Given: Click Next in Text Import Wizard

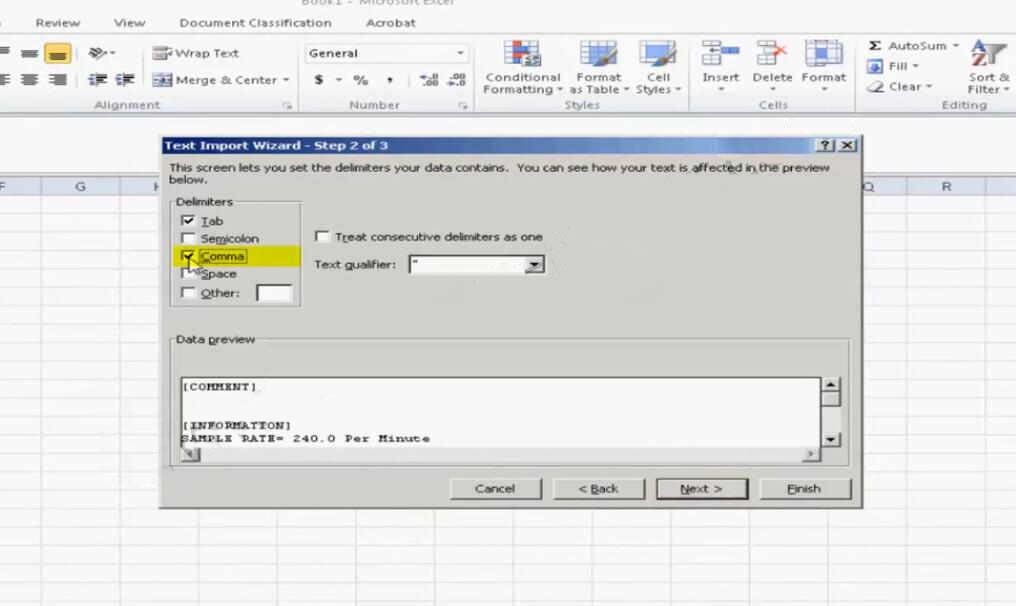Looking at the screenshot, I should (702, 489).
